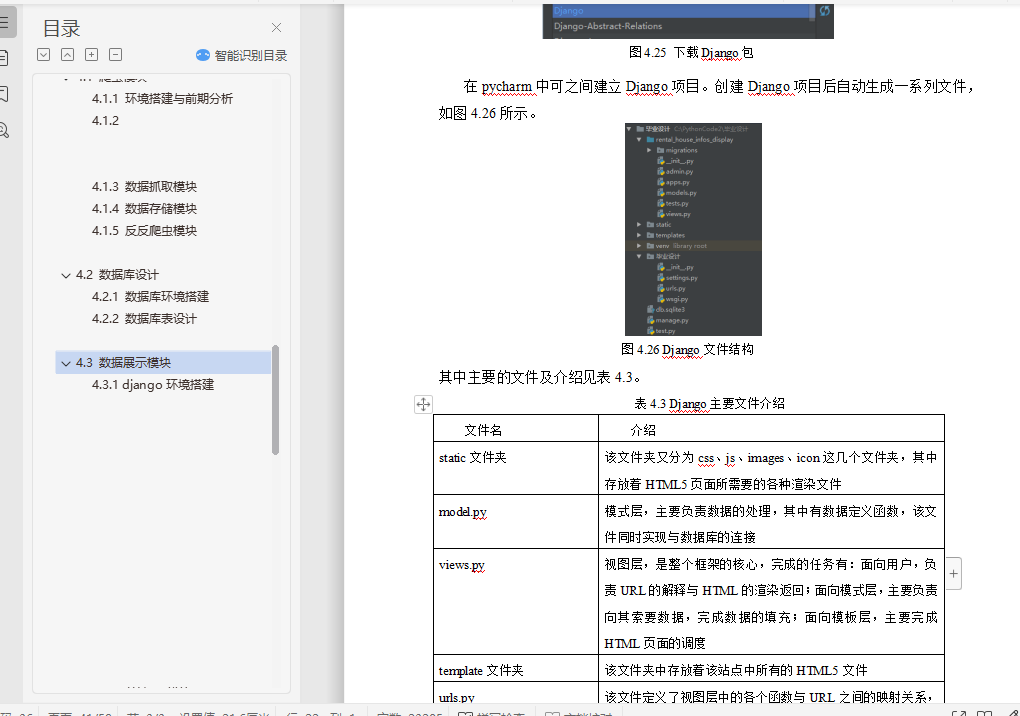Click the line 如图 4.26 所示
Viewport: 1020px width, 716px height.
[487, 113]
